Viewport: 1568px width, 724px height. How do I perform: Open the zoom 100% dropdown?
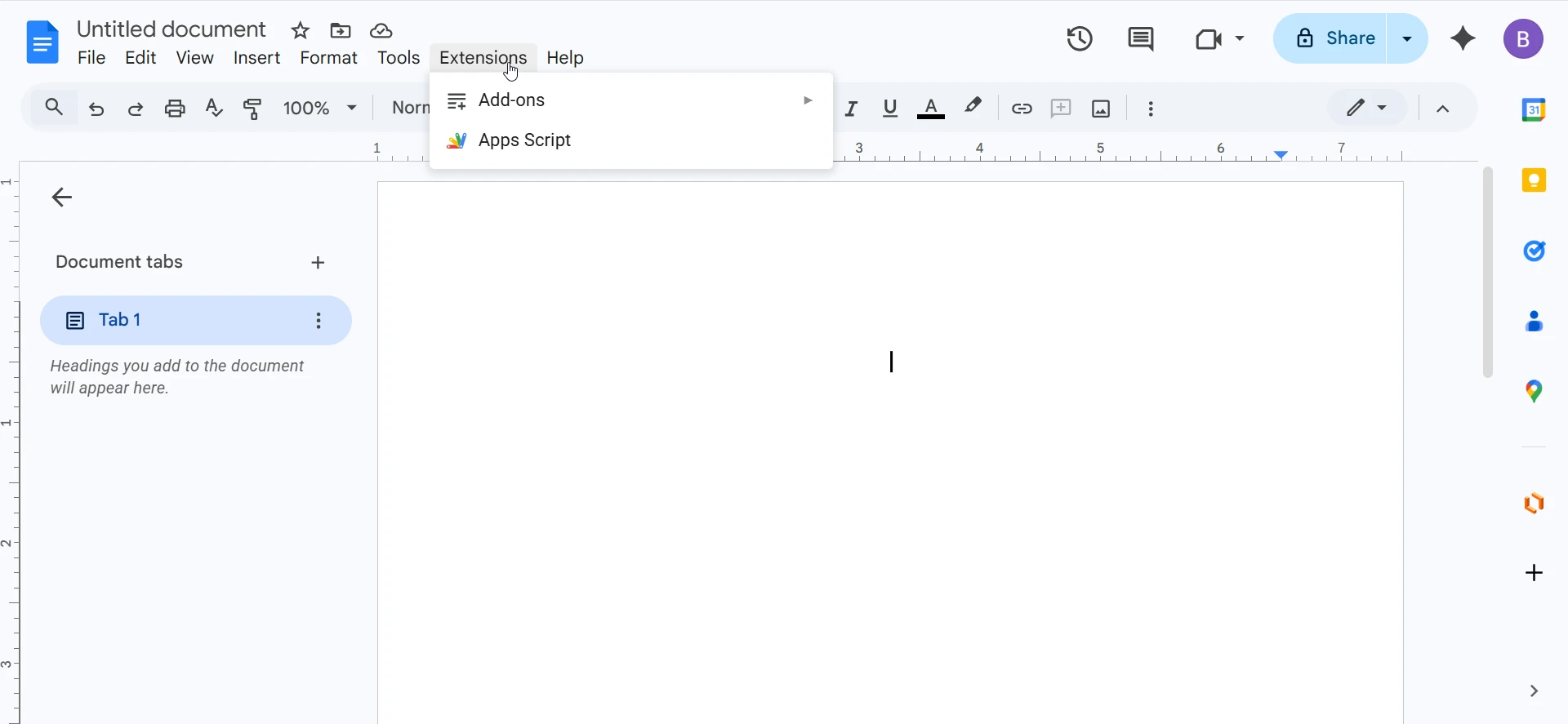pyautogui.click(x=319, y=109)
